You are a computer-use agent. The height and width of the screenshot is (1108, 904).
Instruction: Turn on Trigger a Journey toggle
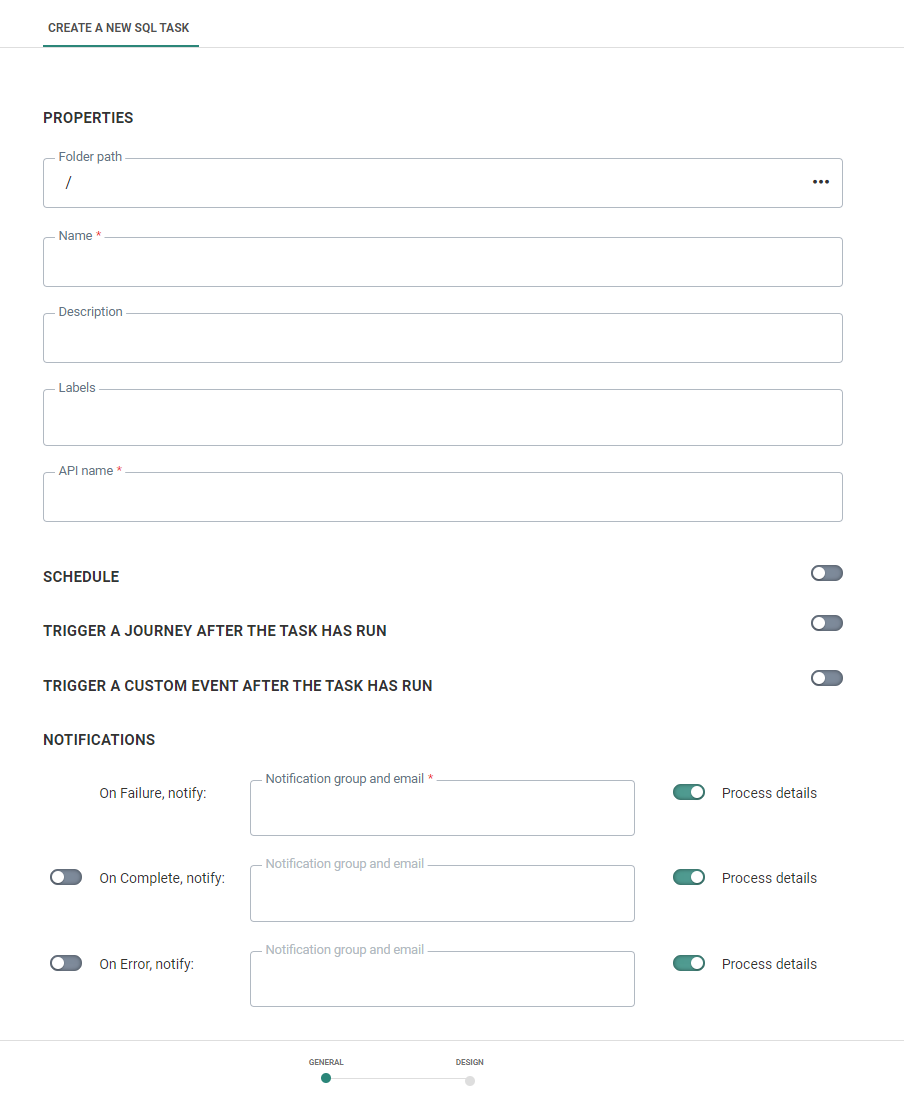point(827,623)
